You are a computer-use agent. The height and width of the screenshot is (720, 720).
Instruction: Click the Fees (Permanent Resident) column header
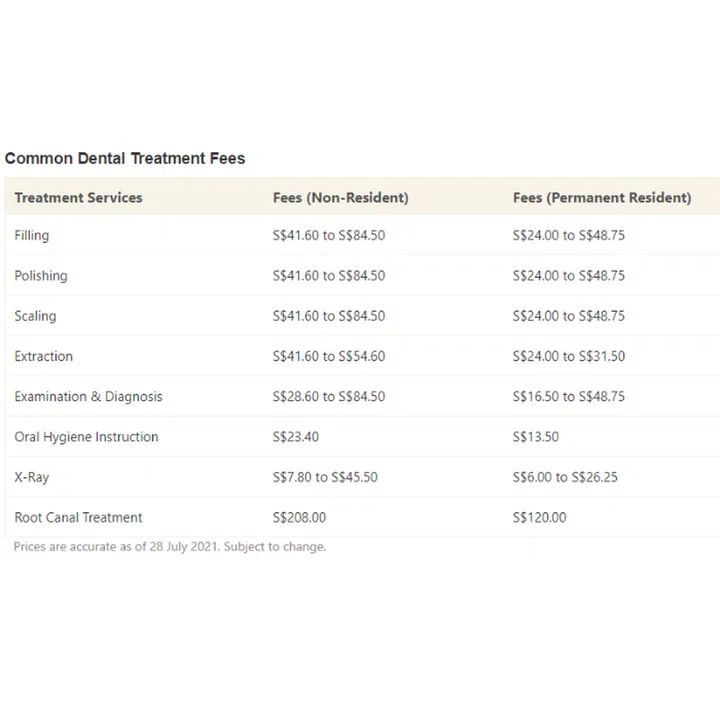click(602, 198)
